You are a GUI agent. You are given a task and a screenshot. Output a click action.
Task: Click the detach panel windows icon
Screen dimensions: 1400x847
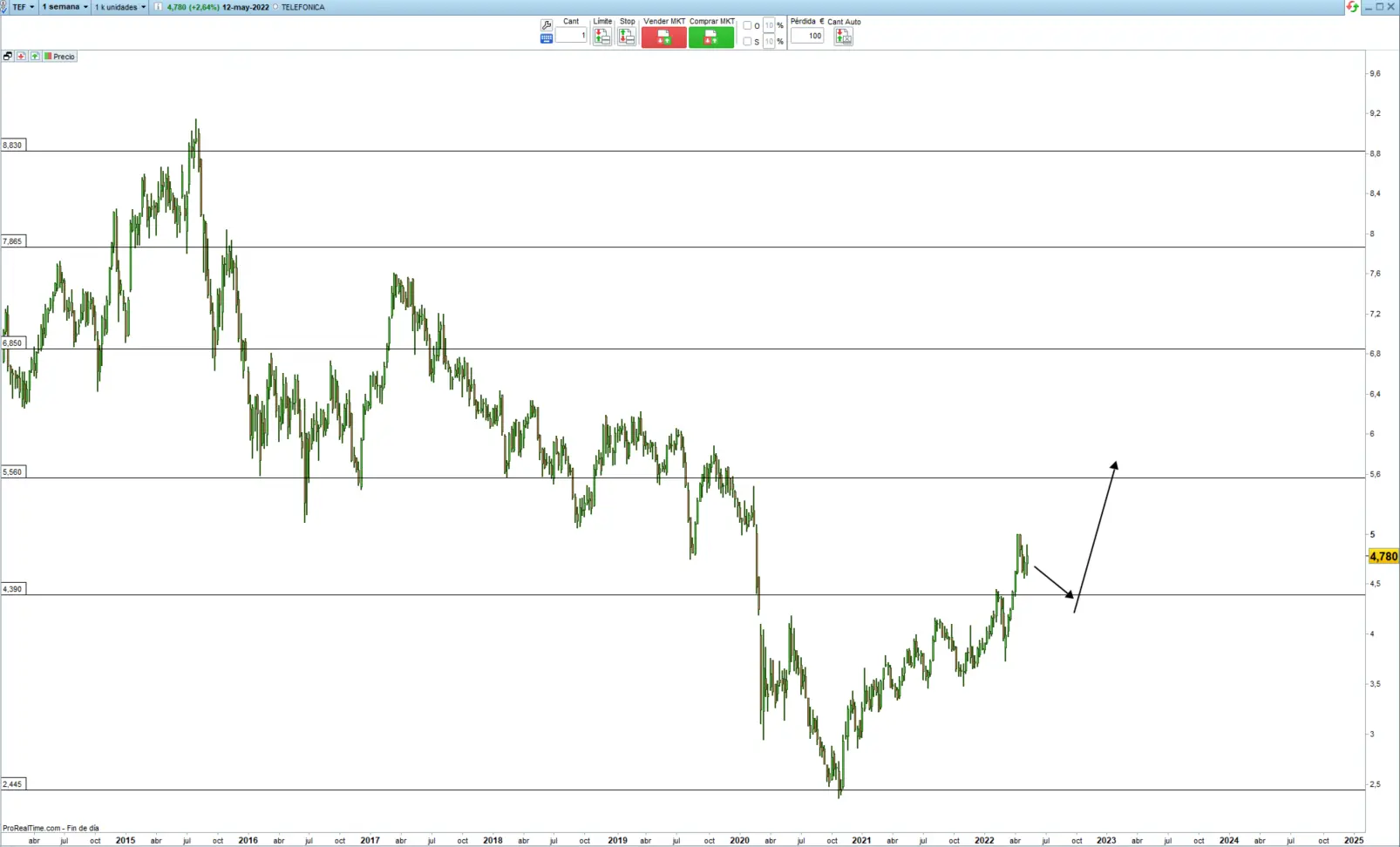[8, 57]
